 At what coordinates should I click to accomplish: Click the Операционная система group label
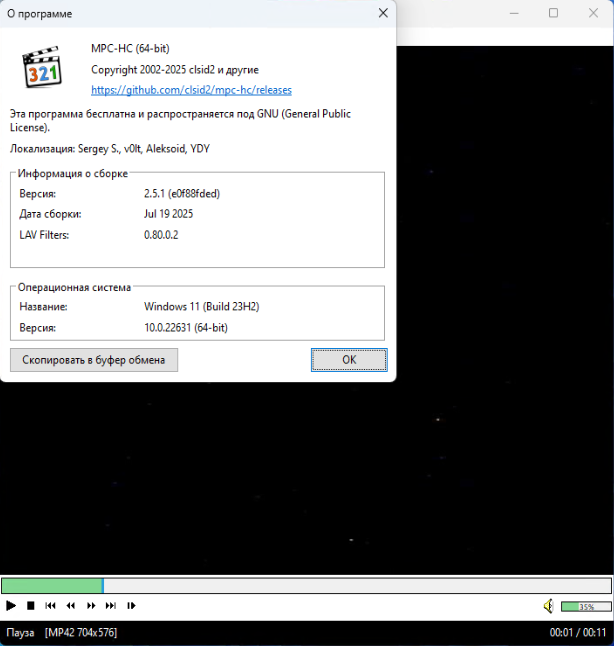coord(74,287)
